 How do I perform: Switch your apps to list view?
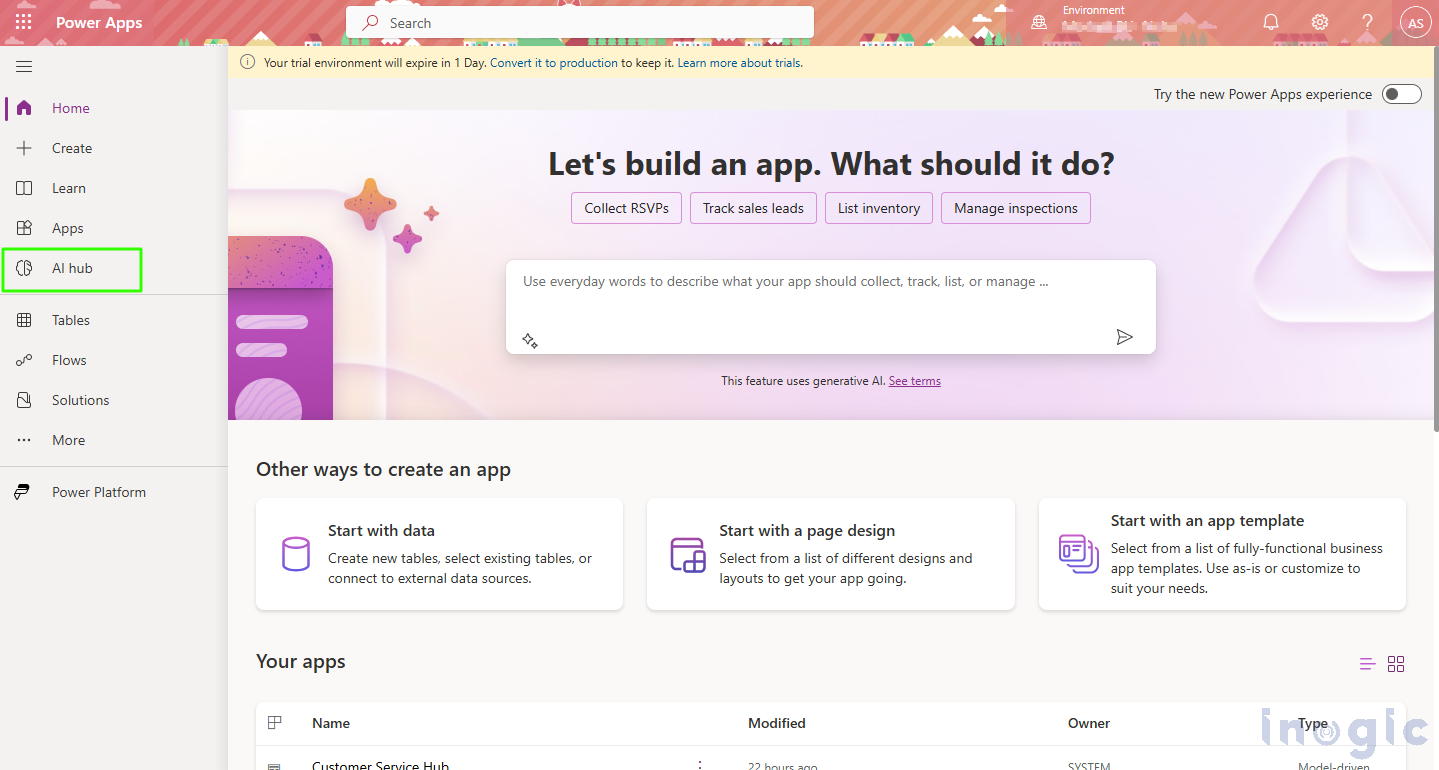coord(1368,664)
